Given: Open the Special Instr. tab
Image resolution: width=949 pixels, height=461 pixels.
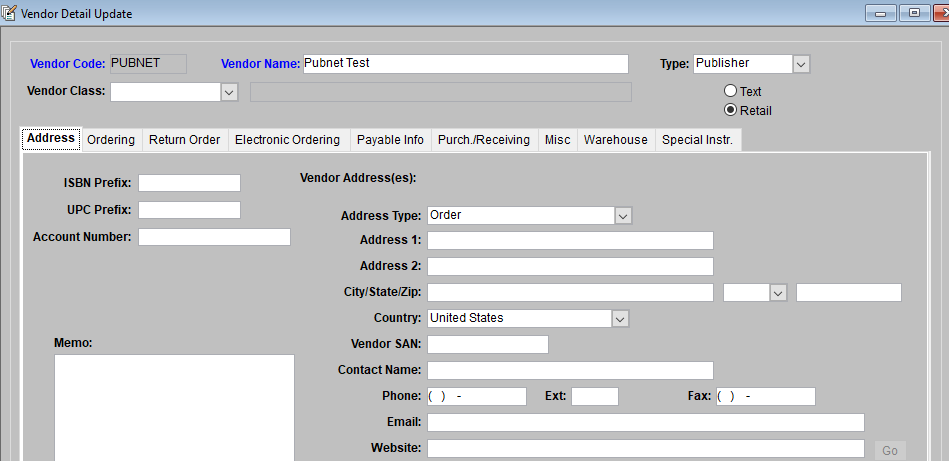Looking at the screenshot, I should click(x=697, y=140).
